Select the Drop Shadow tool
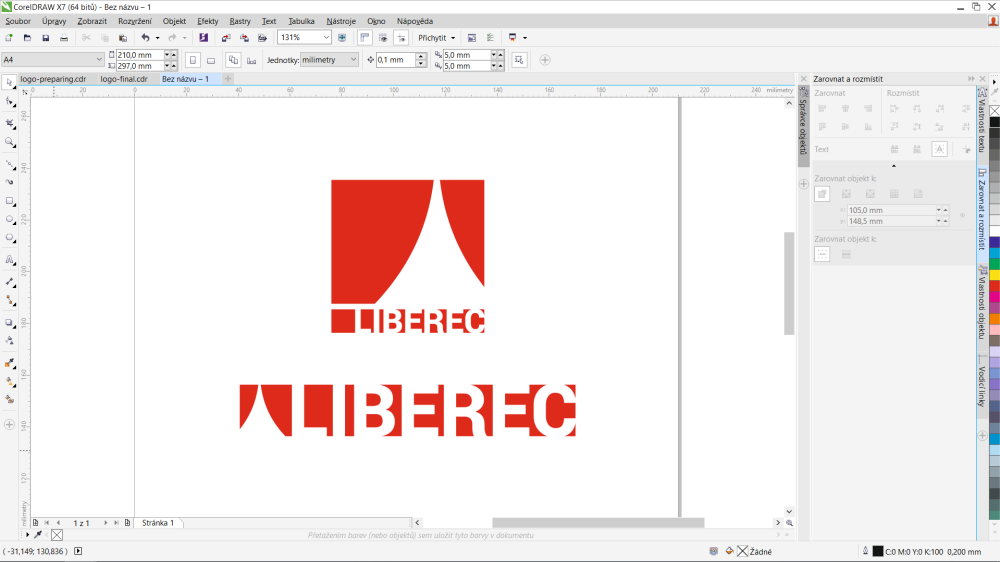 9,323
